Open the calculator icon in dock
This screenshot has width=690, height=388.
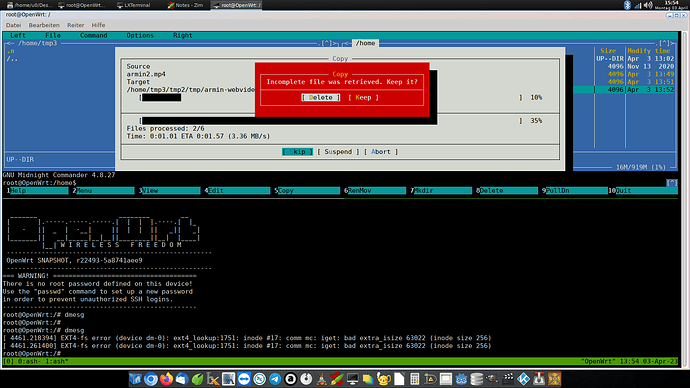[x=415, y=379]
